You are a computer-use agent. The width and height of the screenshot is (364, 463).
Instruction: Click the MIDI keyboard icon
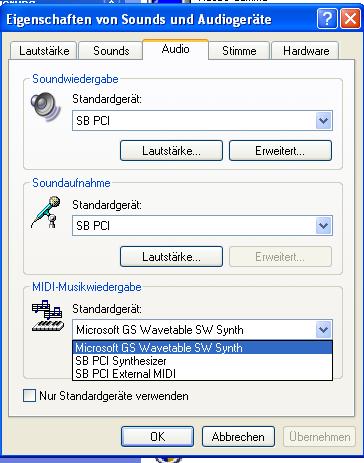pos(48,316)
